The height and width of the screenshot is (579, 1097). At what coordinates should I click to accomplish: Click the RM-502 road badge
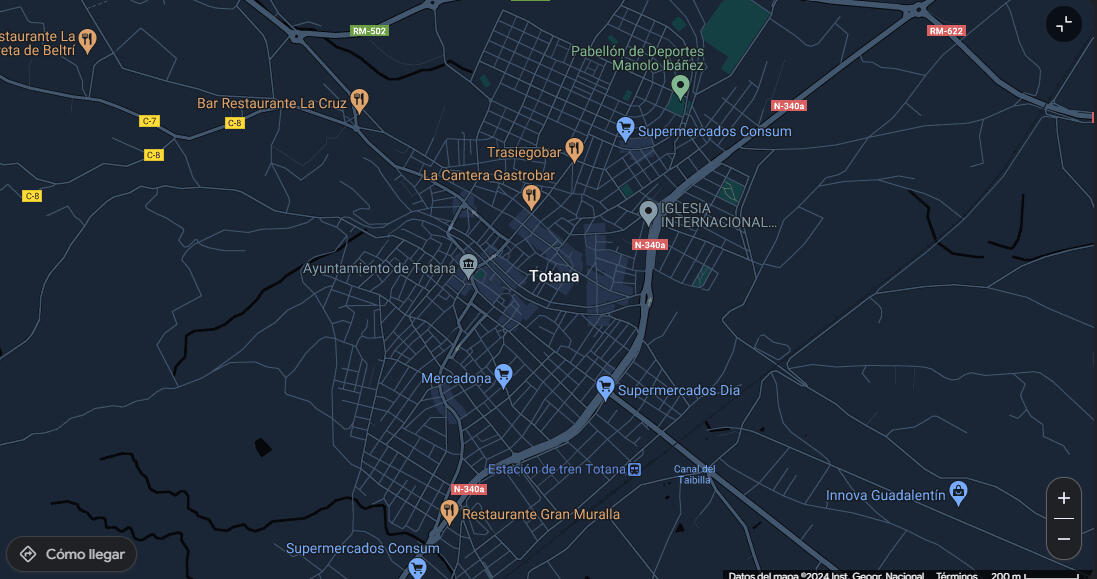pyautogui.click(x=369, y=31)
